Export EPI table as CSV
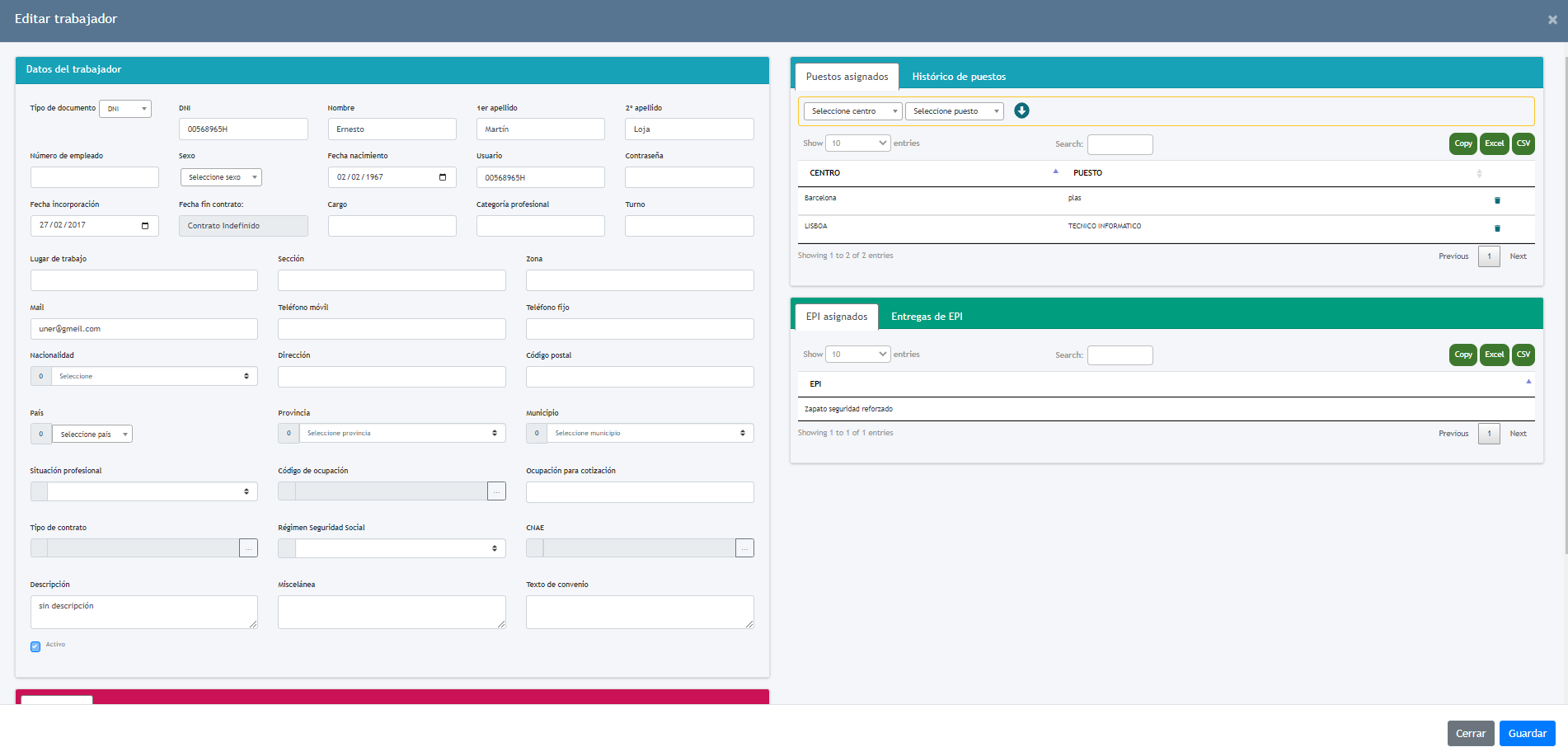The width and height of the screenshot is (1568, 747). [1523, 355]
